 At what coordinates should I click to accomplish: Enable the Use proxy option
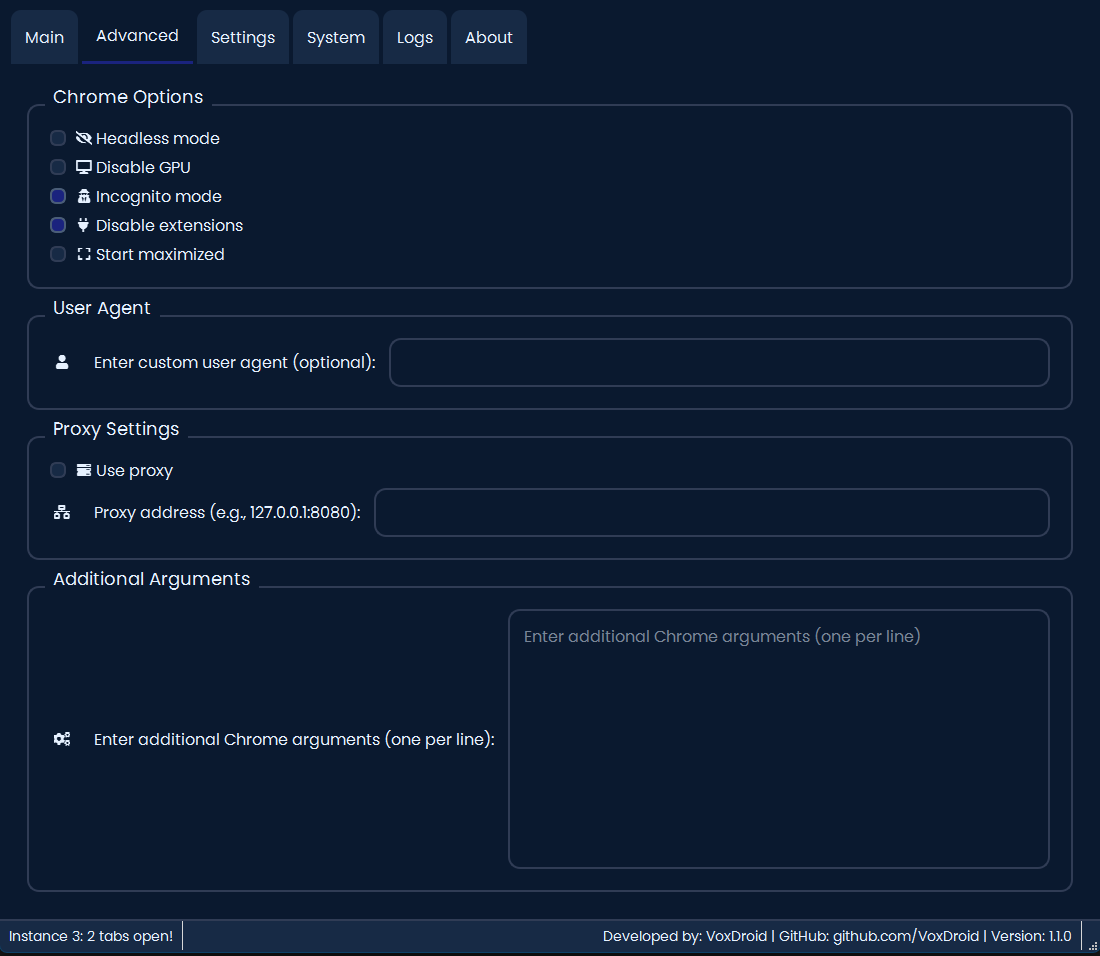(x=57, y=470)
